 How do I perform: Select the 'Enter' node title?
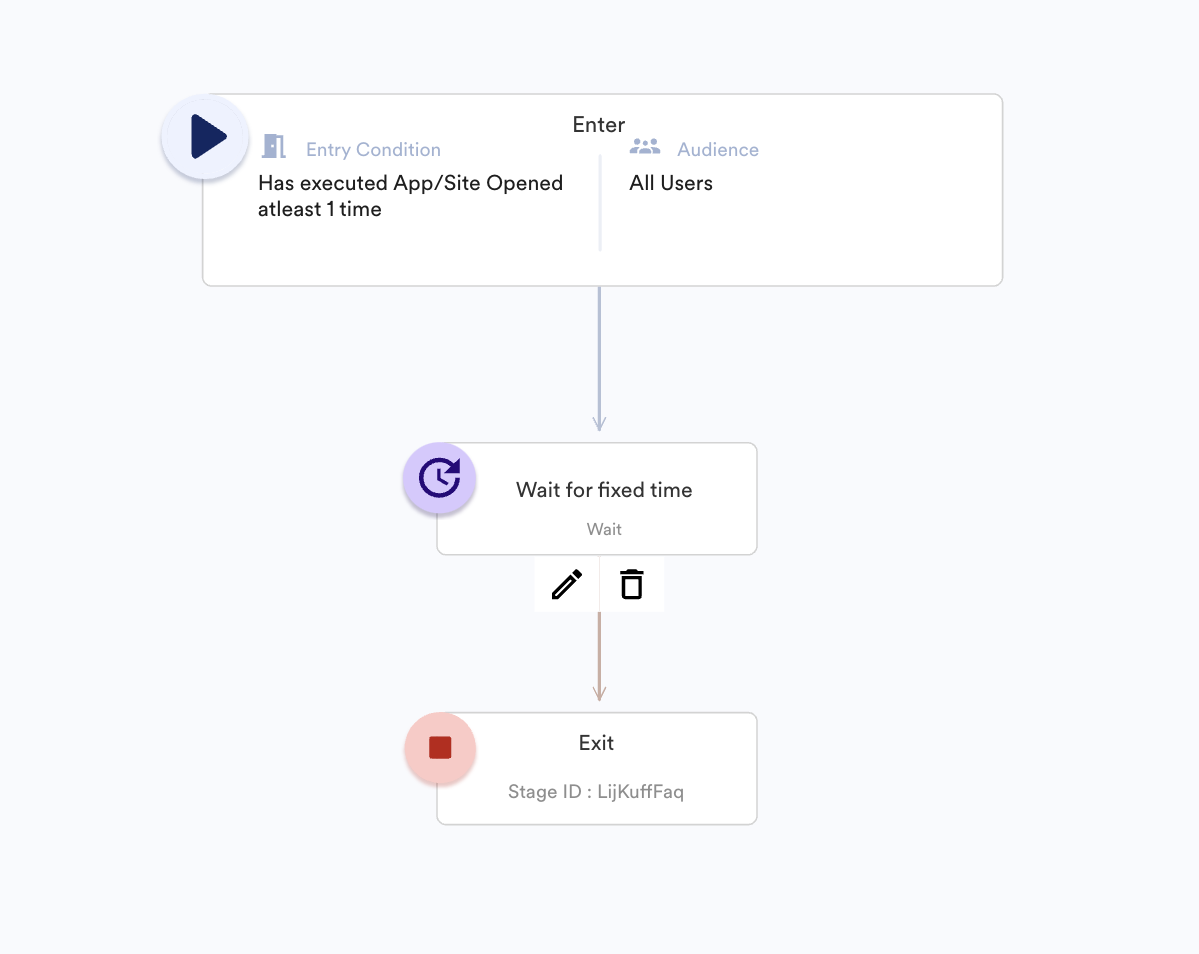coord(598,125)
